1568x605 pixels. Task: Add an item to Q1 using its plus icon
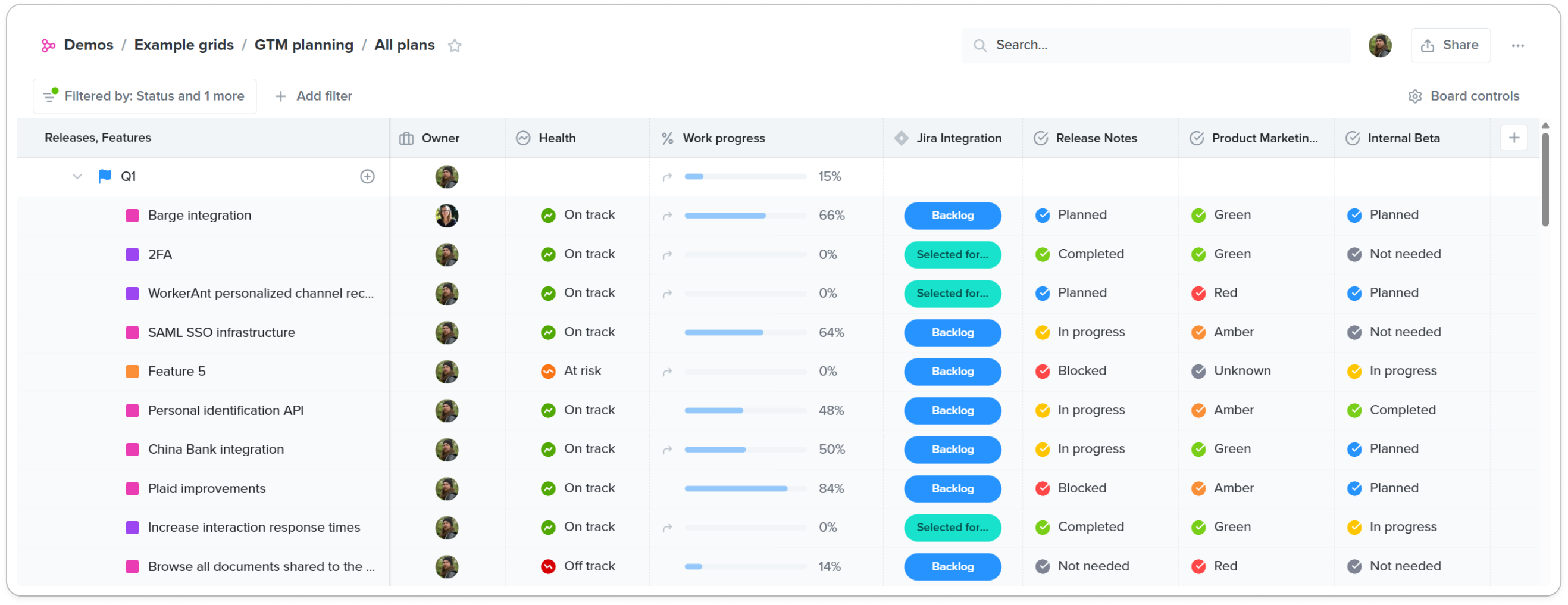click(x=368, y=177)
